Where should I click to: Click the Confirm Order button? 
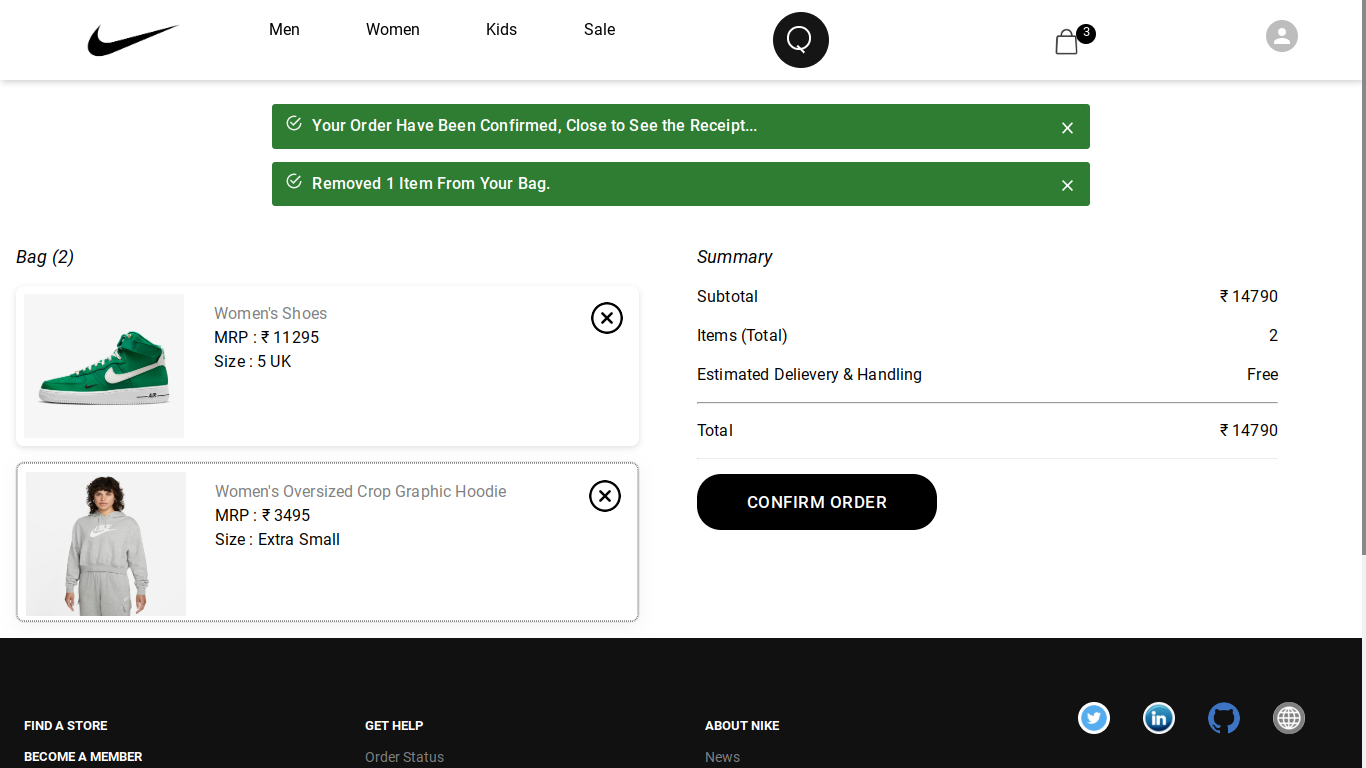(817, 502)
